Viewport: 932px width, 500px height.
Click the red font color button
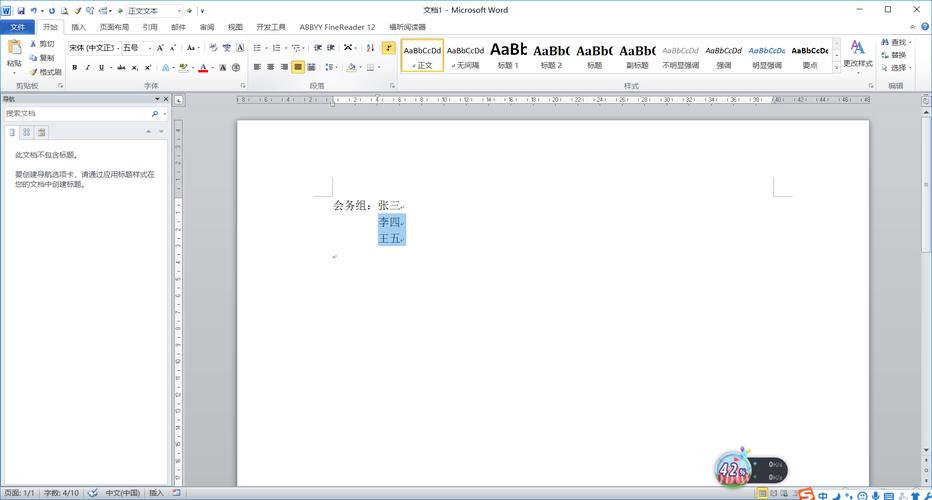tap(203, 68)
